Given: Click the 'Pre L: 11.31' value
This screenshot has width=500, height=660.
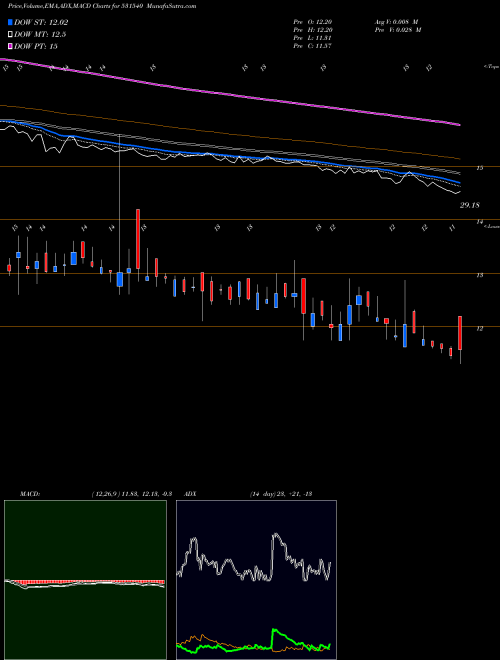Looking at the screenshot, I should coord(313,38).
